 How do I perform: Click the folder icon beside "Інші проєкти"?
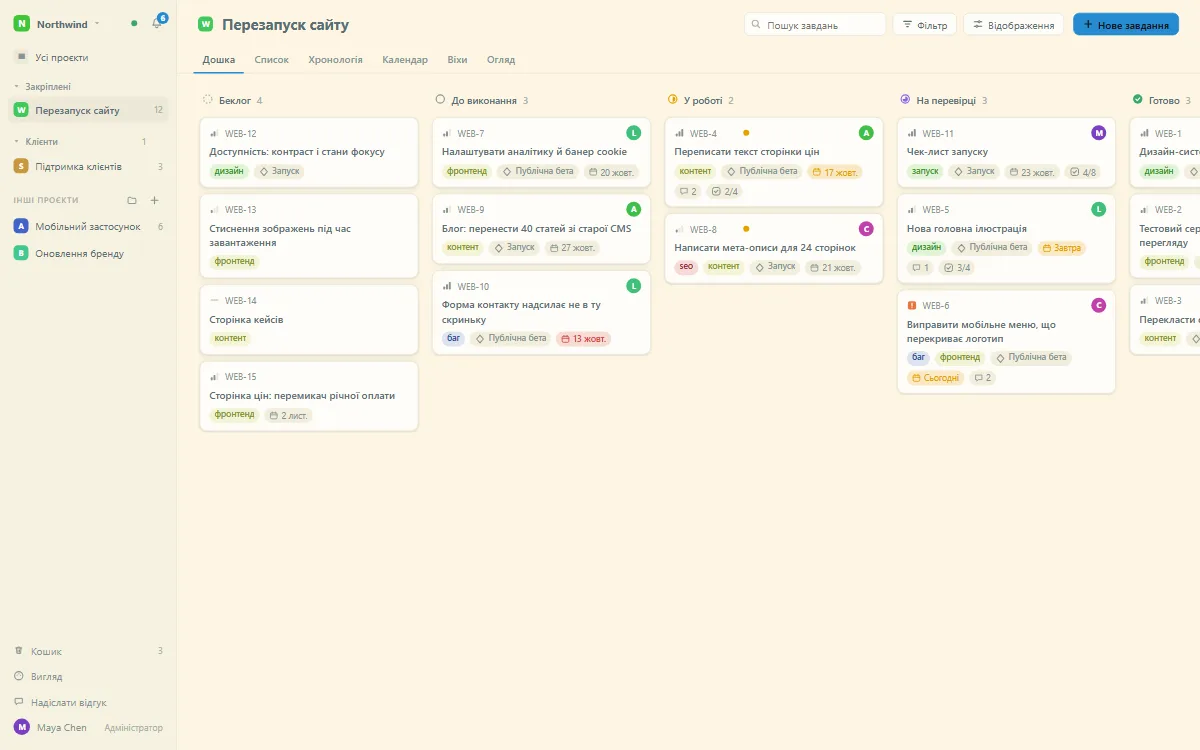pos(132,200)
